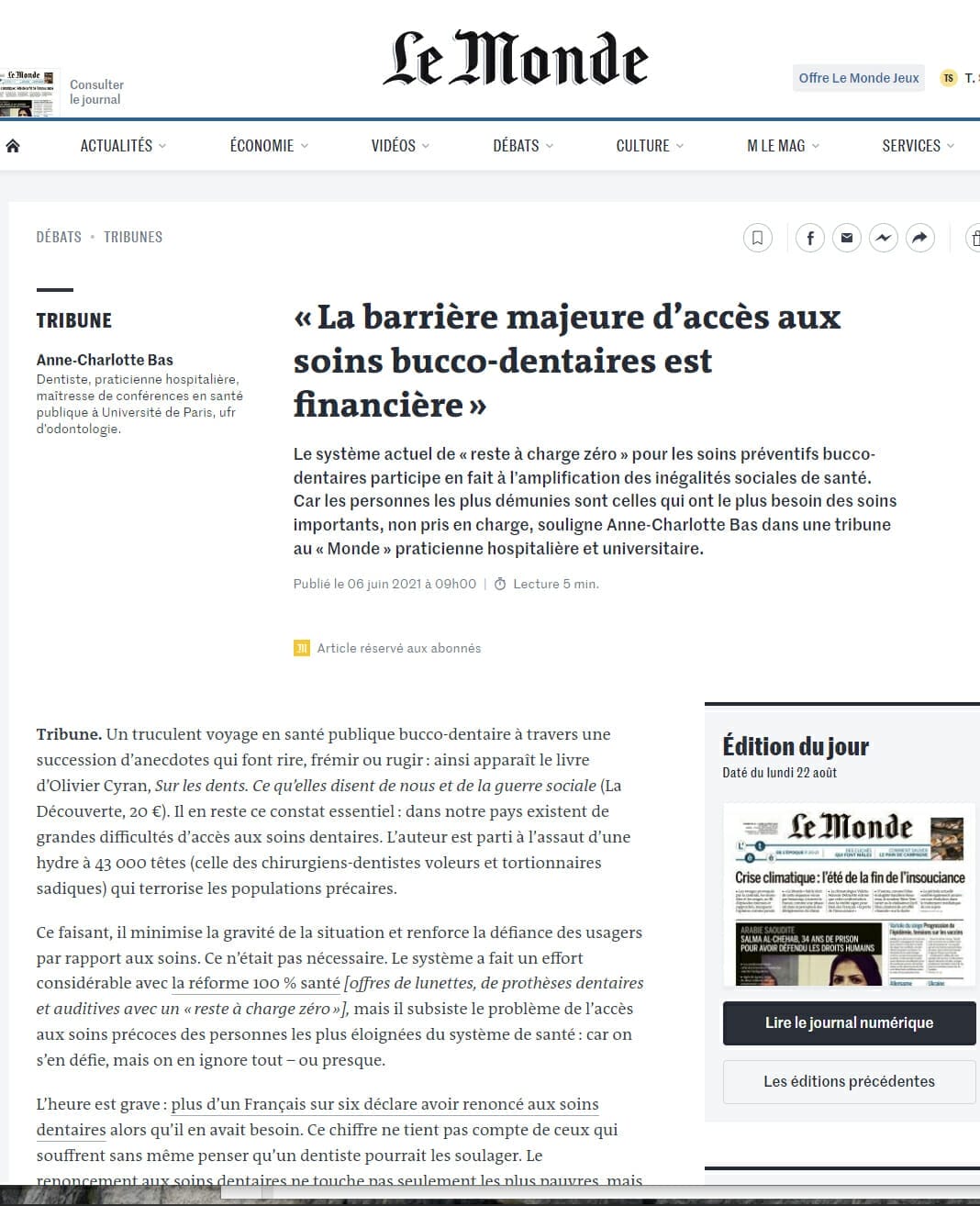The width and height of the screenshot is (980, 1206).
Task: Click the TS user avatar icon
Action: click(948, 78)
